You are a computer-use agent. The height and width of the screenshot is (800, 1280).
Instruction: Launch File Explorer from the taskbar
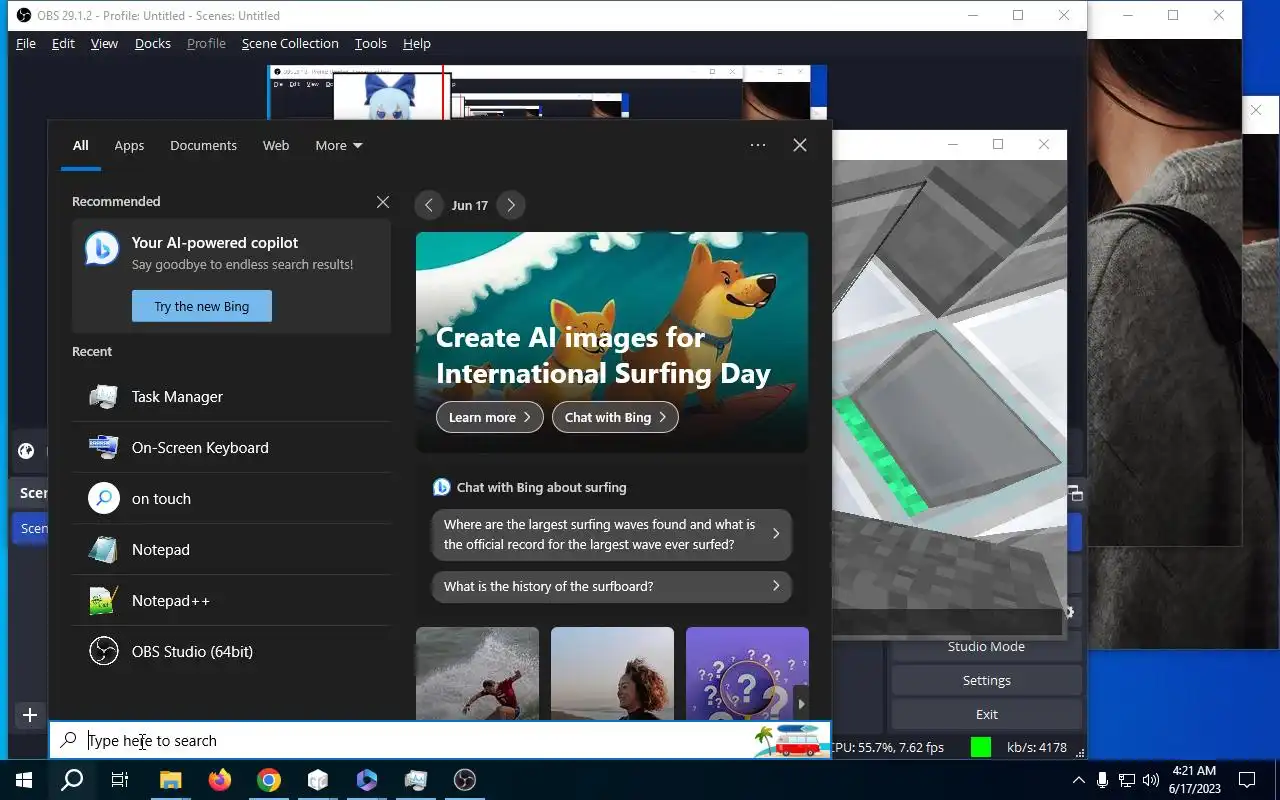pyautogui.click(x=170, y=780)
